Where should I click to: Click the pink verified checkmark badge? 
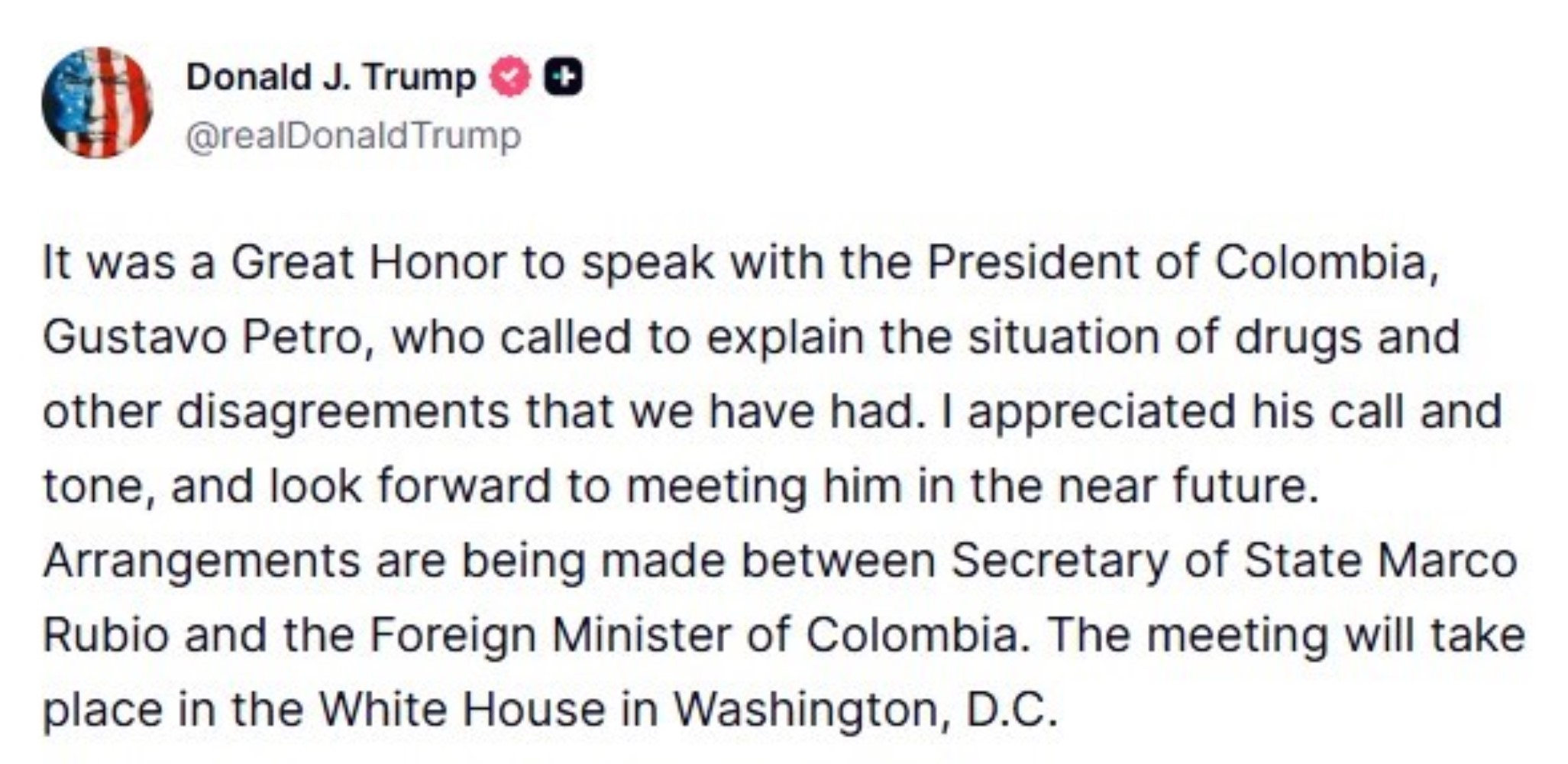click(x=509, y=77)
